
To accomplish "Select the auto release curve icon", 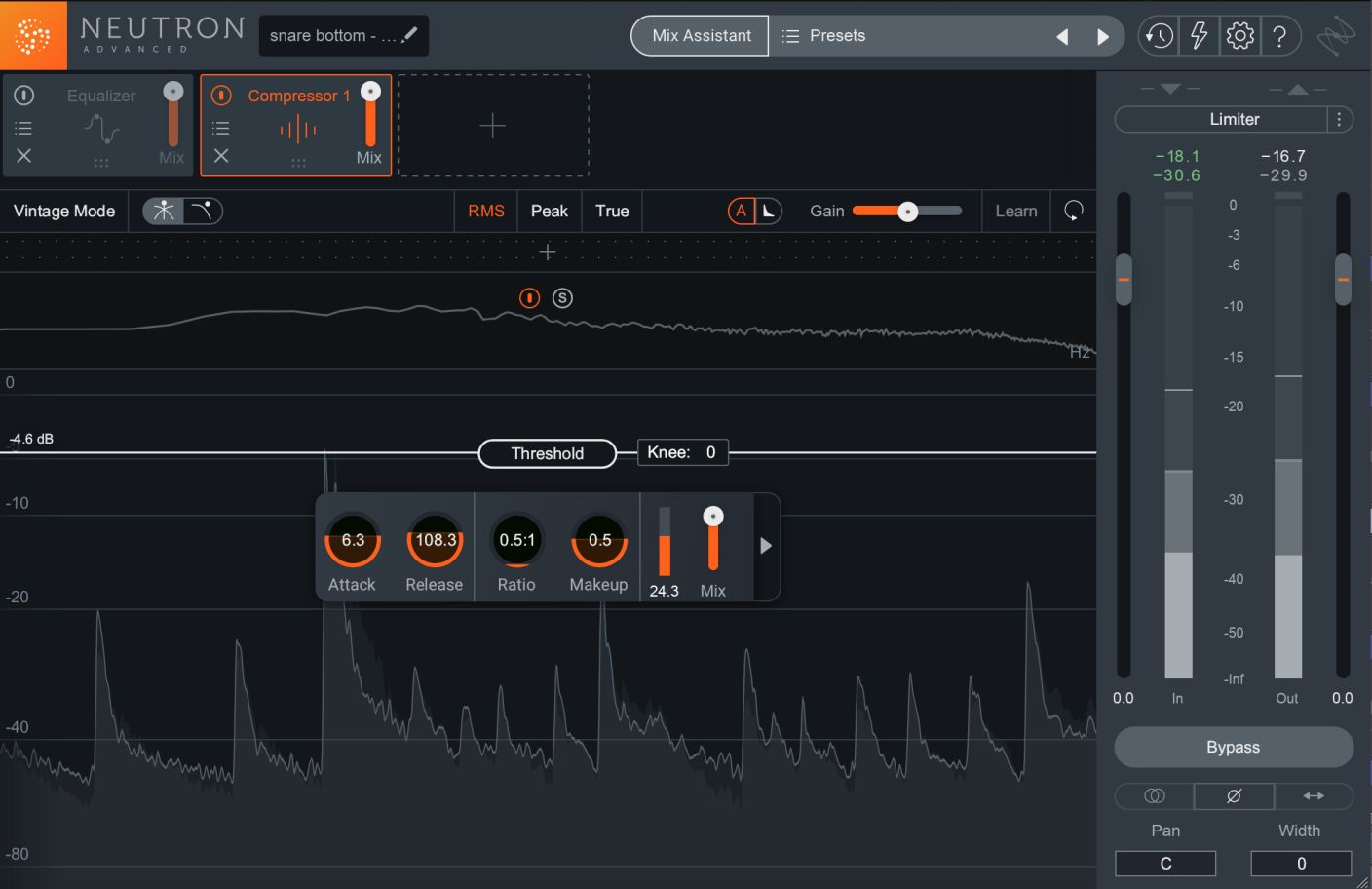I will coord(769,211).
